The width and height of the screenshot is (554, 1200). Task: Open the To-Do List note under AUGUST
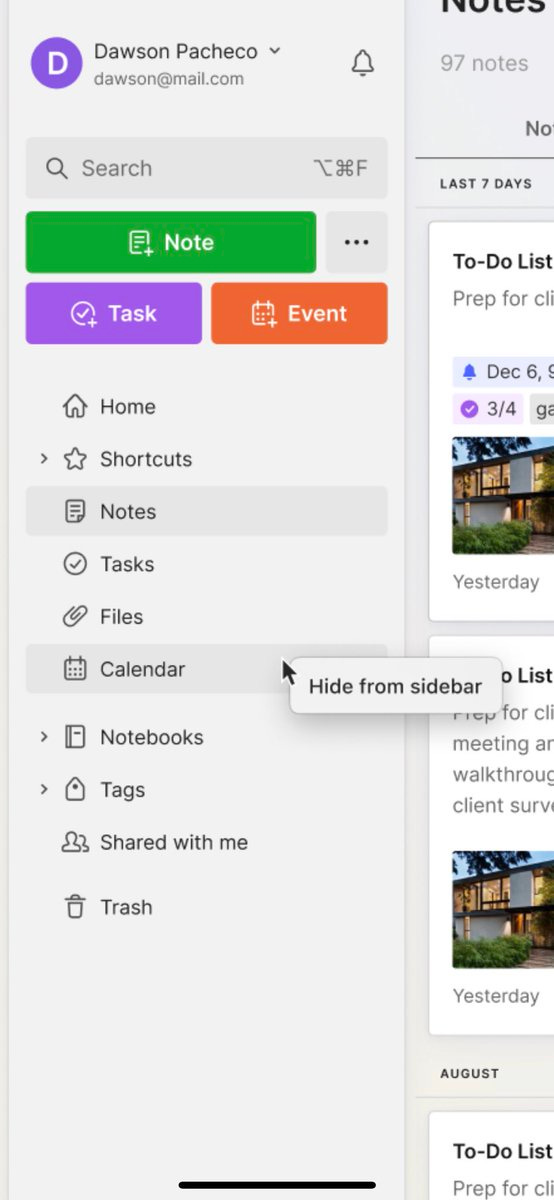tap(491, 1156)
